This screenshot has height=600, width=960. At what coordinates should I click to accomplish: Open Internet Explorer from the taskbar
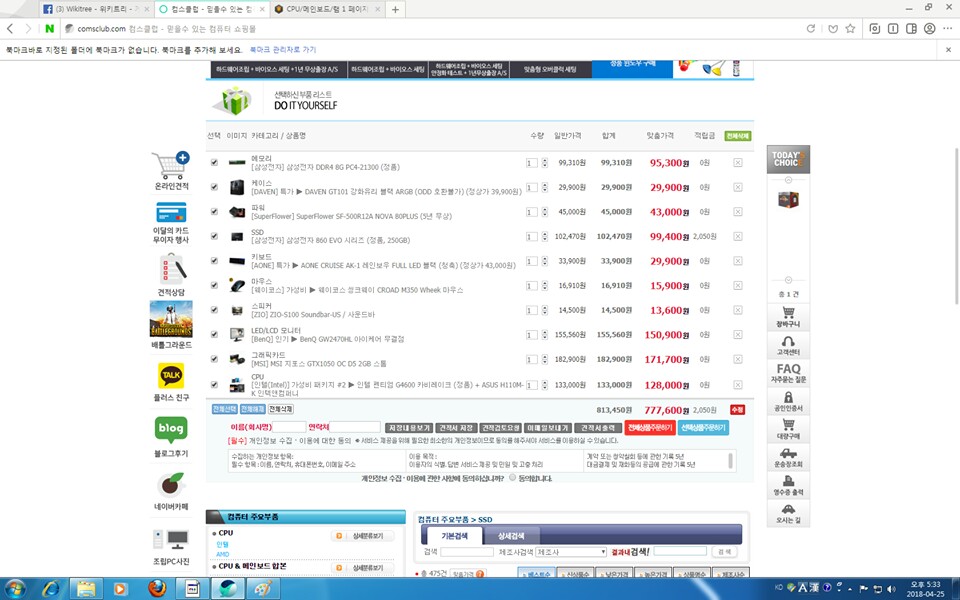tap(51, 589)
